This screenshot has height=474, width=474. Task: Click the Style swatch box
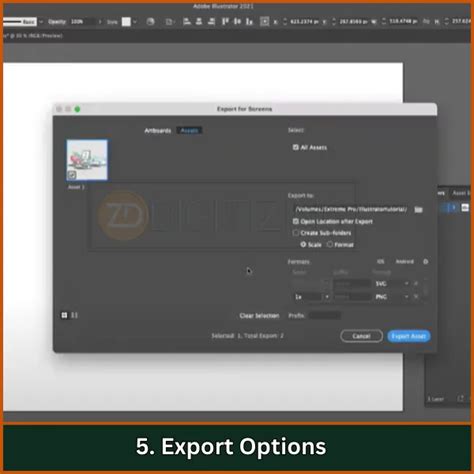126,22
